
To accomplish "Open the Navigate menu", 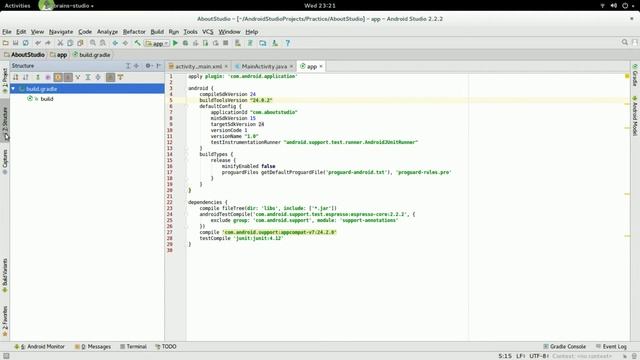I will (x=61, y=32).
